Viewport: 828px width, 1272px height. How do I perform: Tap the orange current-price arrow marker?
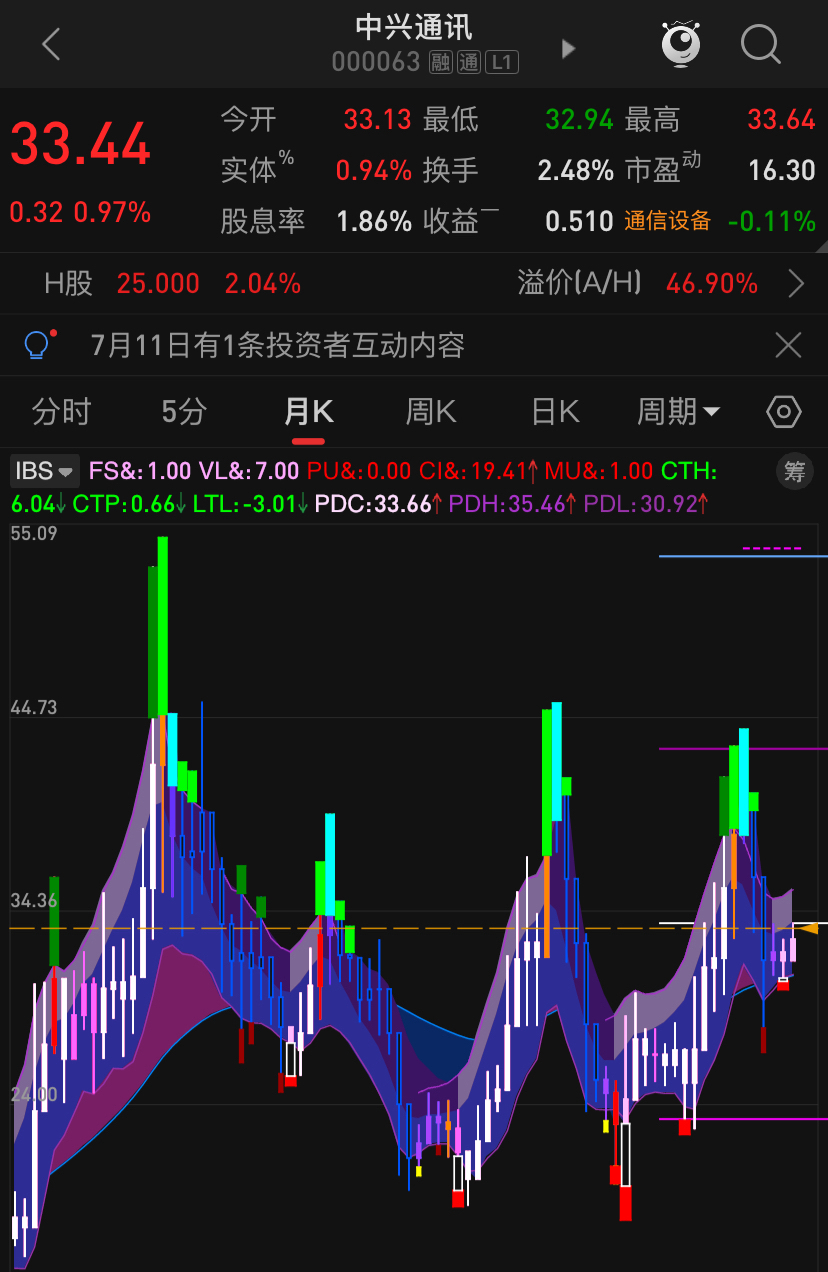[x=809, y=928]
